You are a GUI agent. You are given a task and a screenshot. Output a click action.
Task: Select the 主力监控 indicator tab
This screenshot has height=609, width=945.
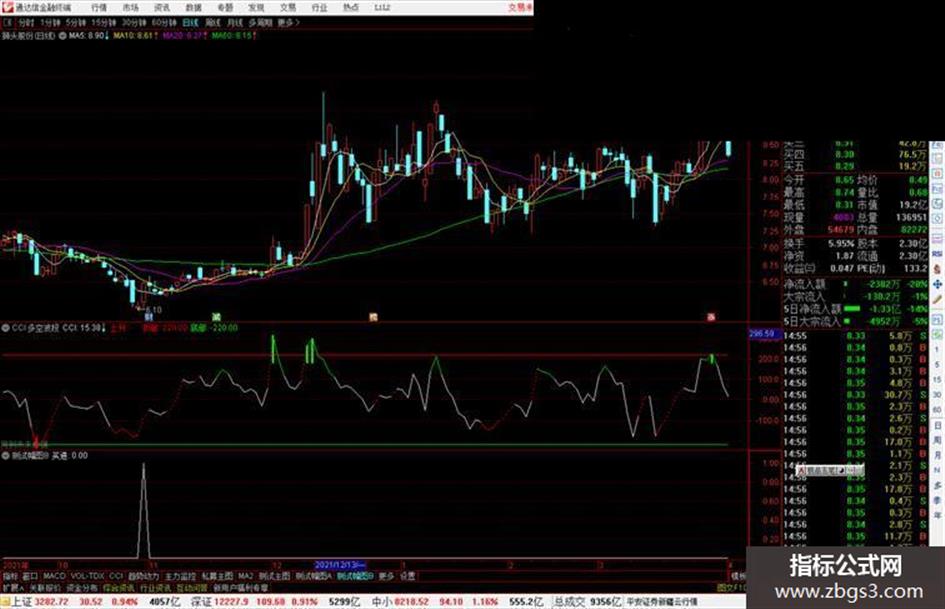180,576
